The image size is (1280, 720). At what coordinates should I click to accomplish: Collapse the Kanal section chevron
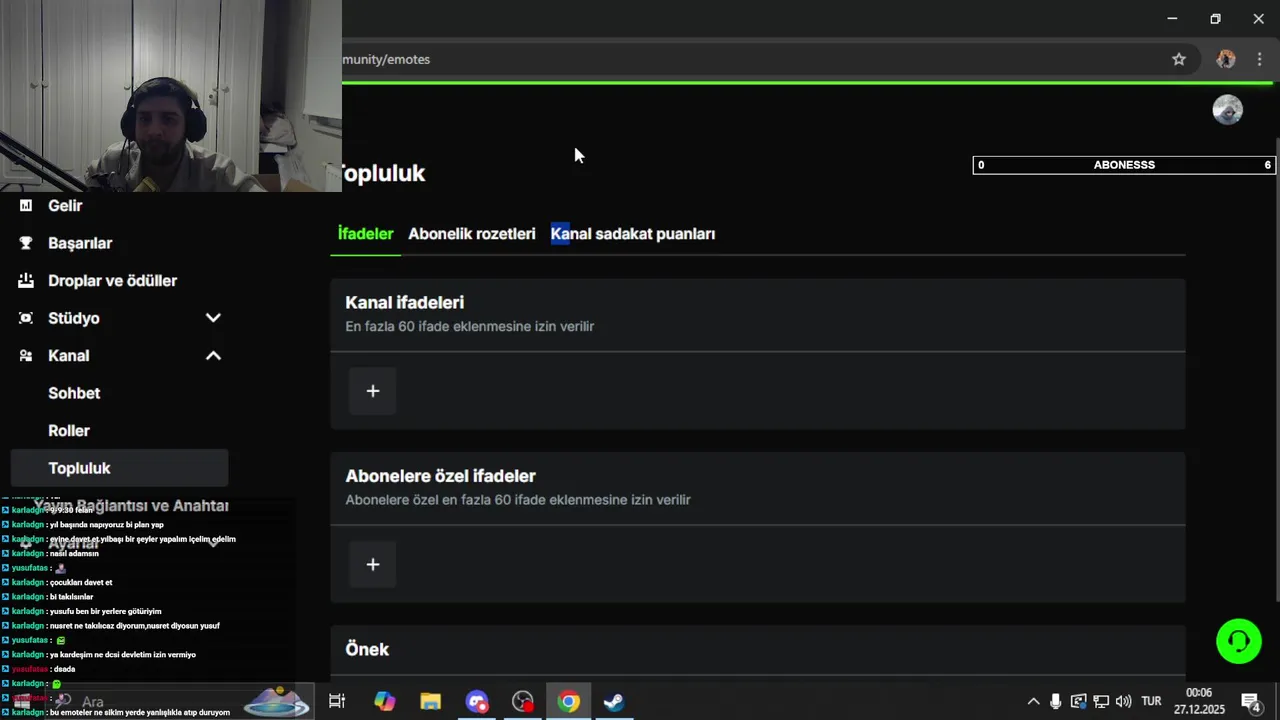[213, 356]
